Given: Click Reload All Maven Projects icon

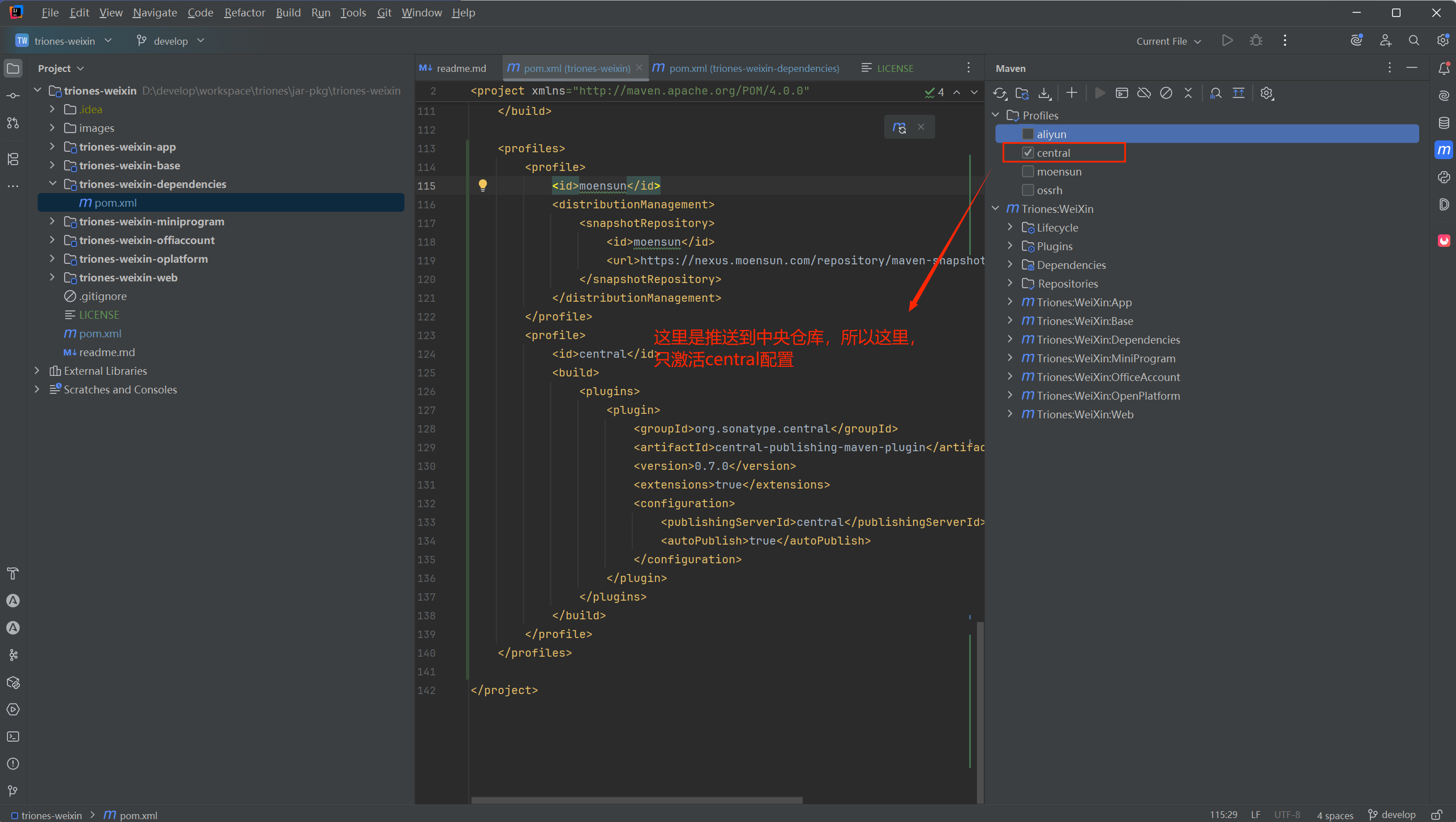Looking at the screenshot, I should click(1000, 93).
